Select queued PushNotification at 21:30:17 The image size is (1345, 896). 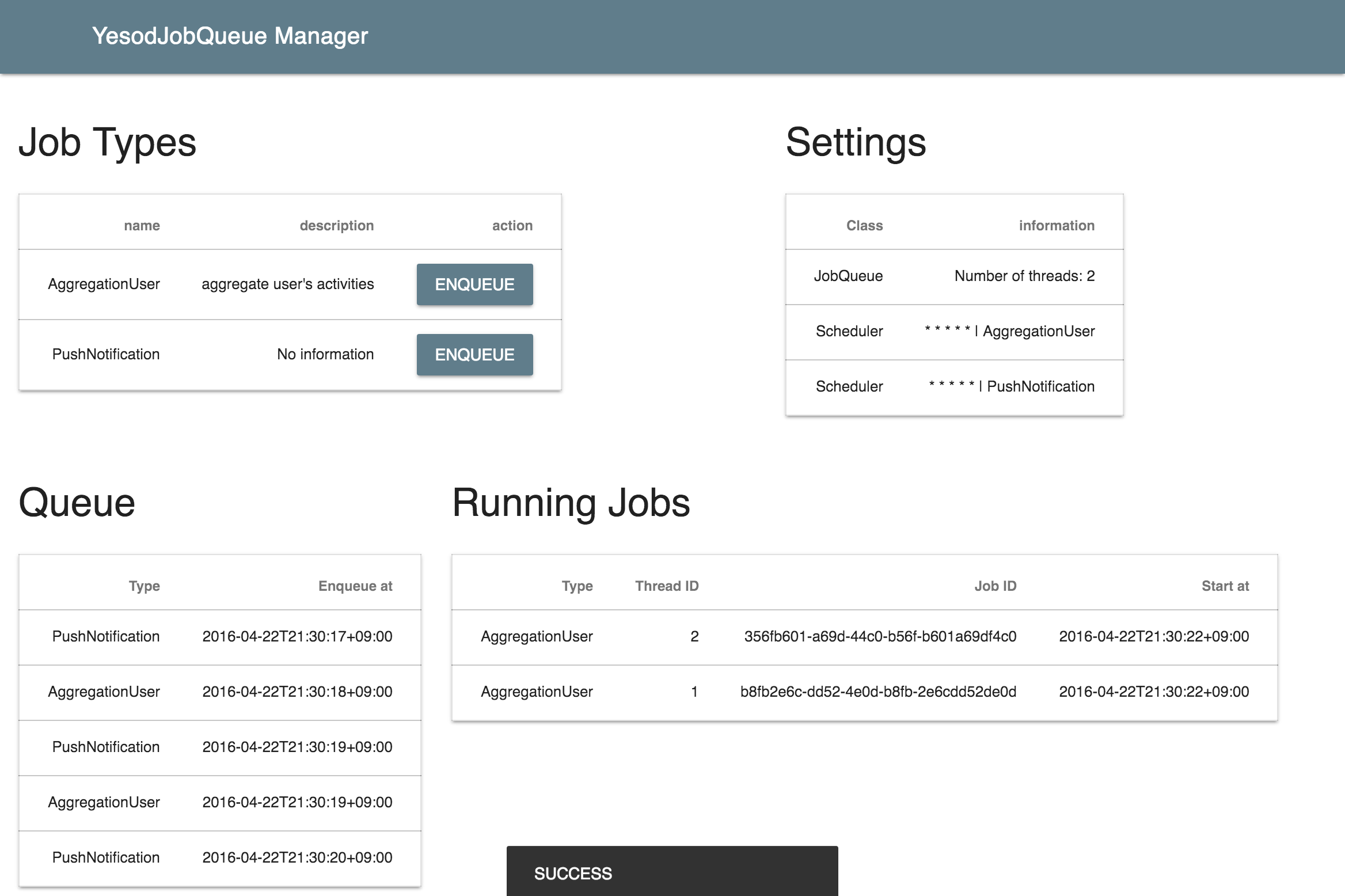click(220, 637)
